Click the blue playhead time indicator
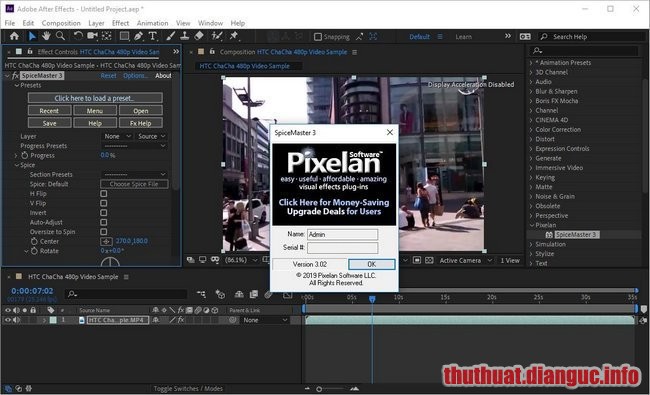Viewport: 650px width, 395px height. click(372, 298)
